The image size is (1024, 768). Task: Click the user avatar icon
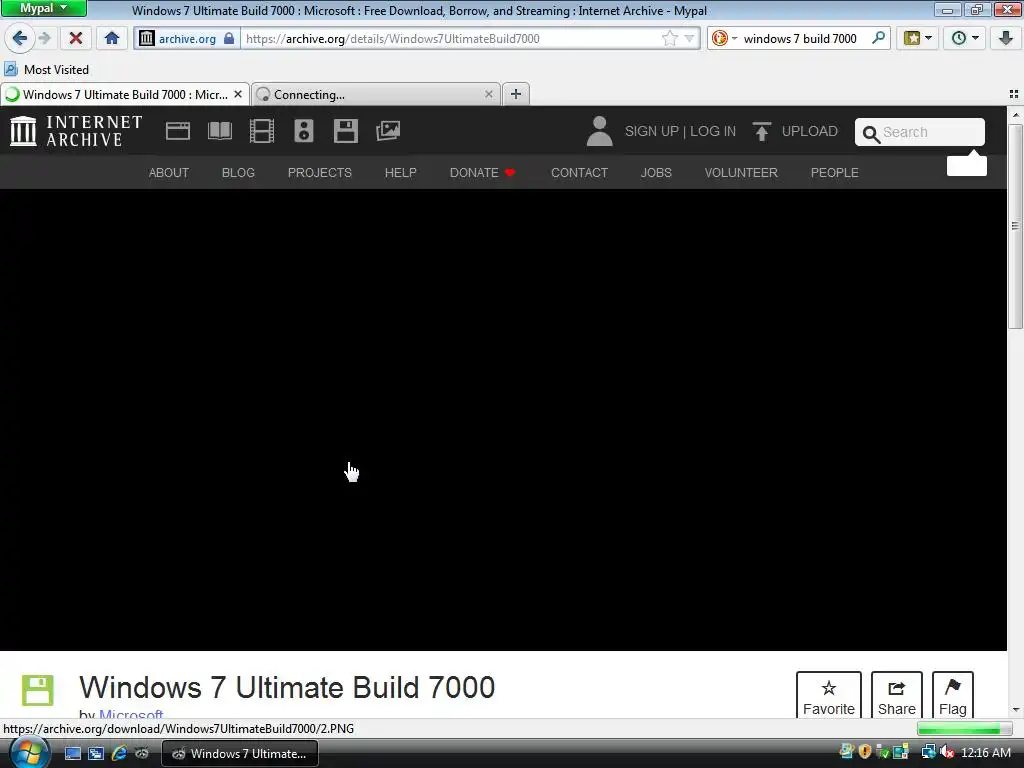(x=599, y=131)
